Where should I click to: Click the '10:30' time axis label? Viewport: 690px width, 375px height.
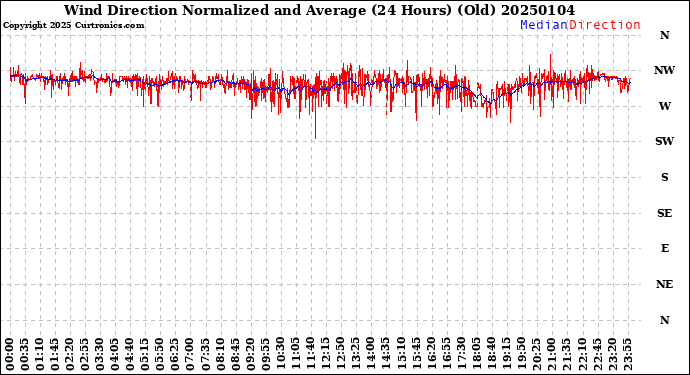point(281,354)
